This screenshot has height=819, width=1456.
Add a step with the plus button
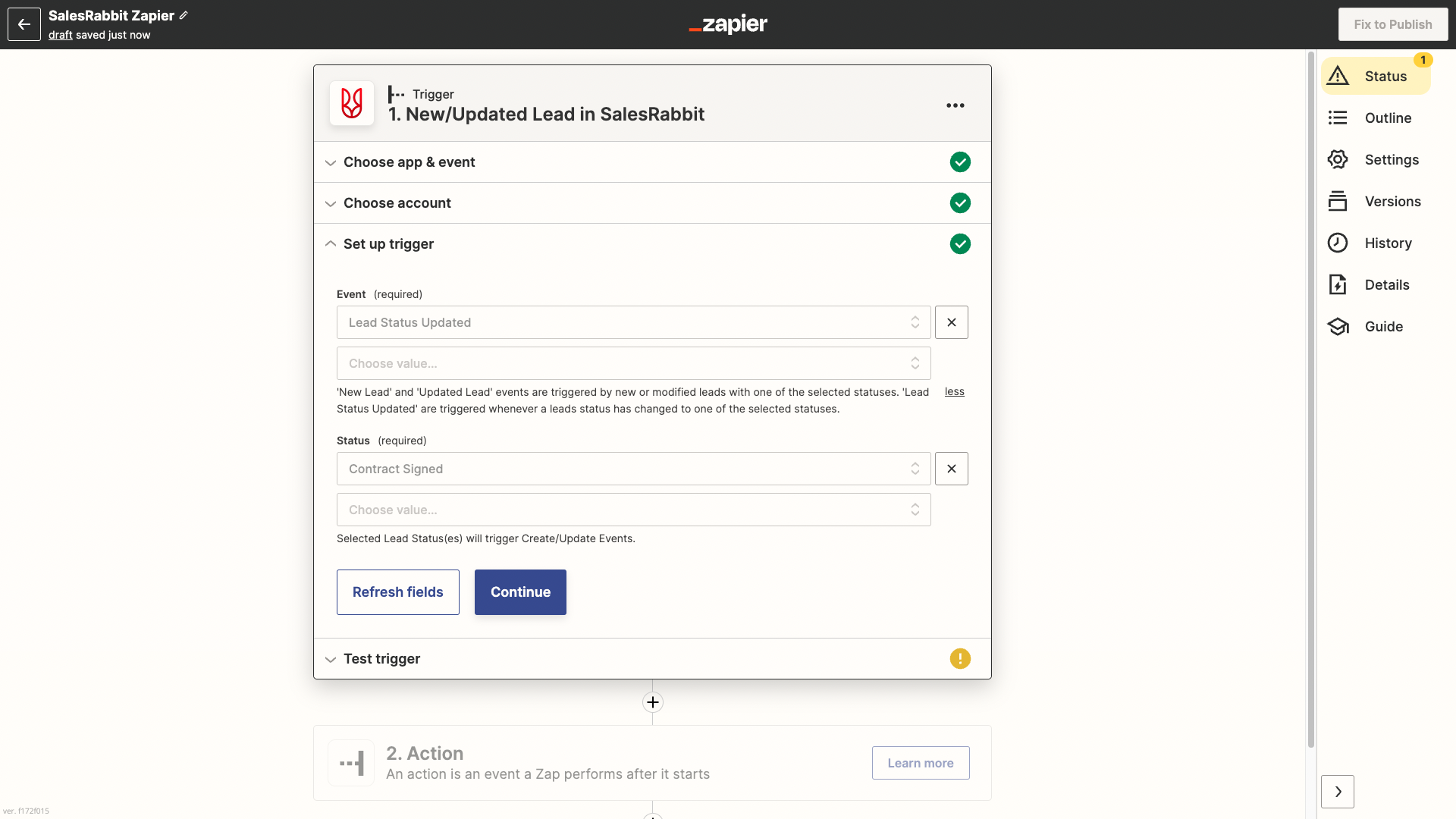[x=653, y=702]
